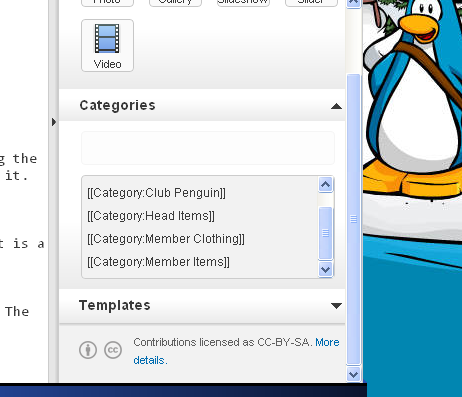Click the Creative Commons CC icon
The width and height of the screenshot is (462, 397).
tap(113, 350)
